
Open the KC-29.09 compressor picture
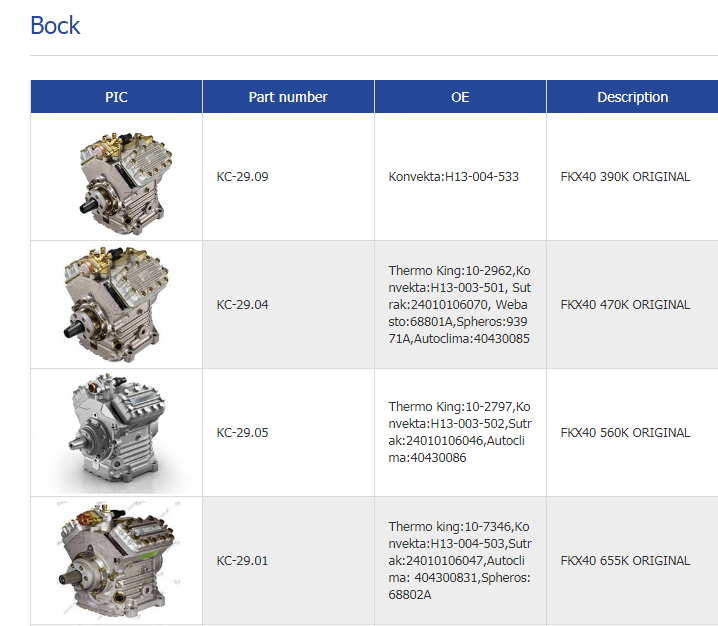coord(125,183)
